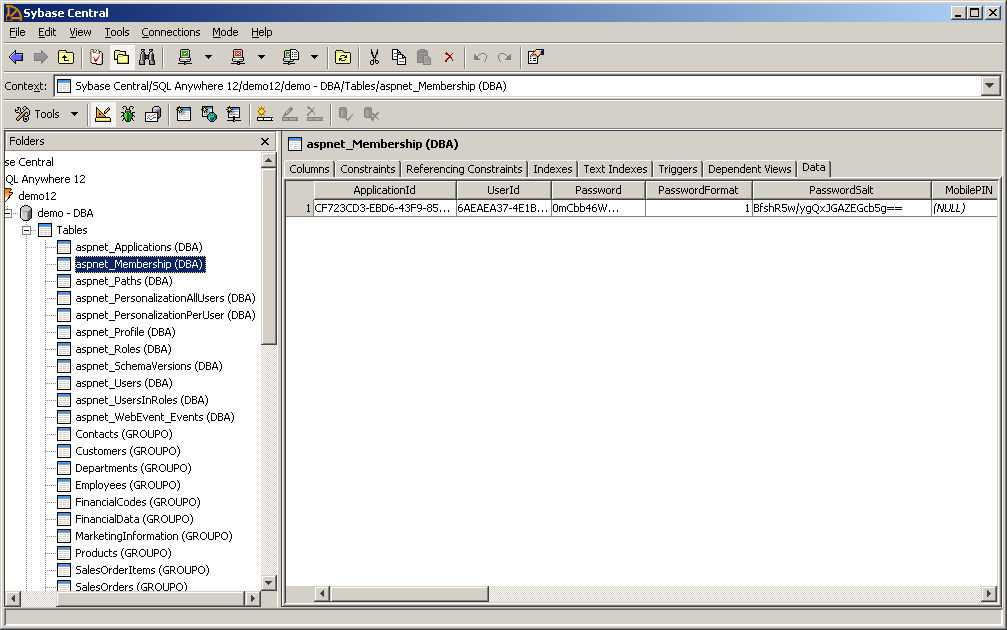Switch to the Constraints tab
Viewport: 1007px width, 630px height.
click(x=368, y=169)
